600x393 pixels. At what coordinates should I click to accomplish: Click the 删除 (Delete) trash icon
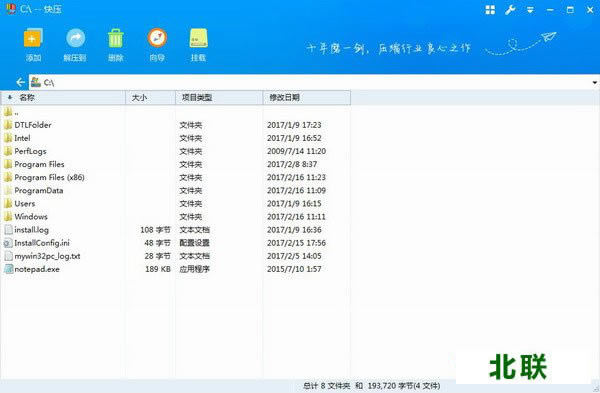pyautogui.click(x=116, y=38)
